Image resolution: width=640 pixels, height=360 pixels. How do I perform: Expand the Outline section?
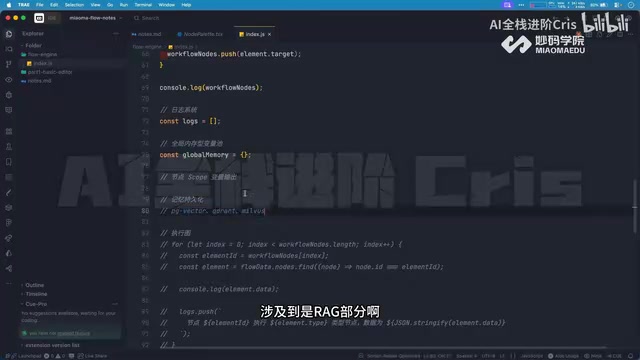[x=34, y=285]
